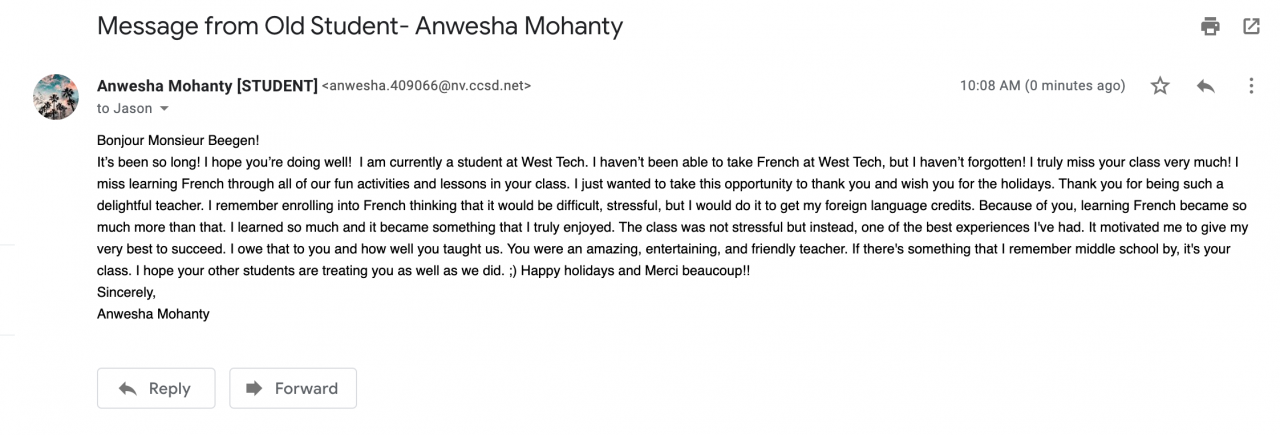Click the sender email address anwesha.409066@nv.ccsd.net
This screenshot has height=435, width=1280.
click(426, 86)
